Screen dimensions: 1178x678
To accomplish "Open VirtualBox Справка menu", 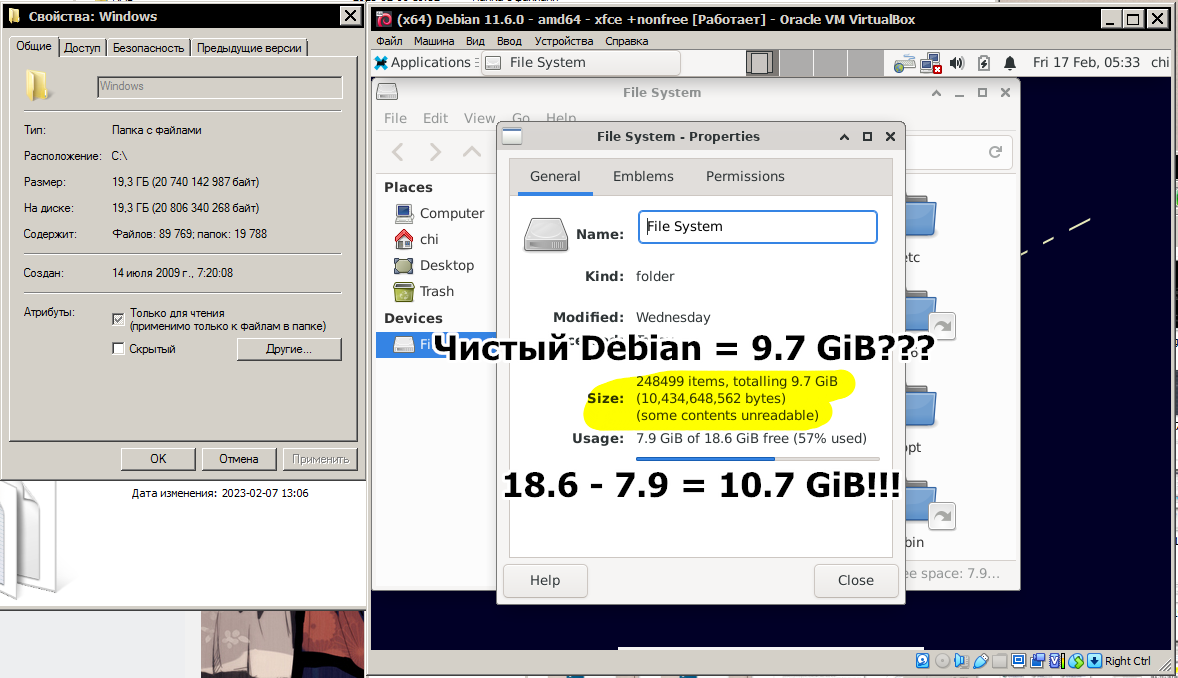I will tap(627, 41).
